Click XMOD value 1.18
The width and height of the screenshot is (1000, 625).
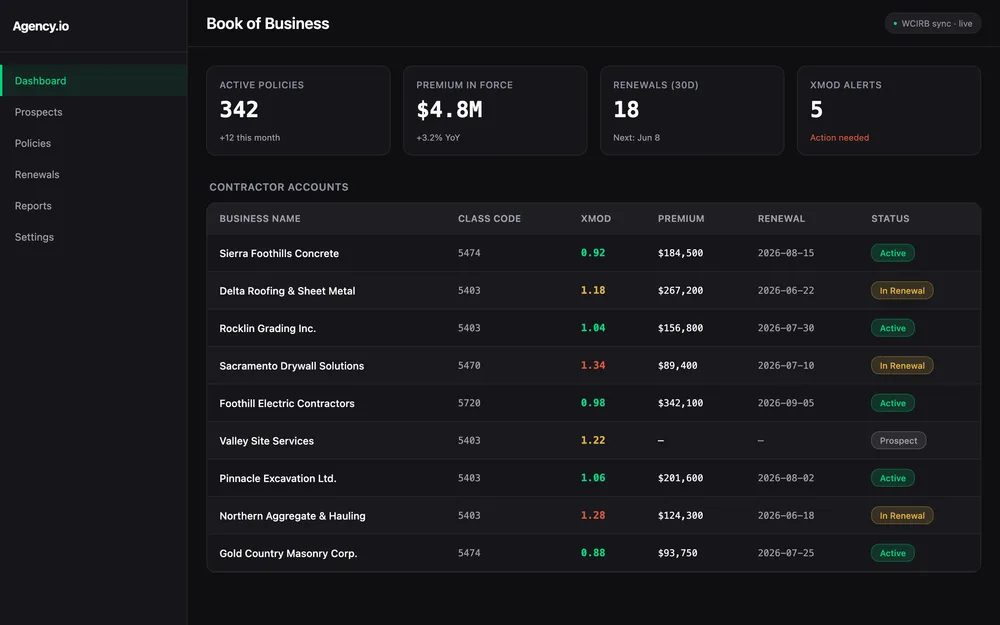point(593,290)
